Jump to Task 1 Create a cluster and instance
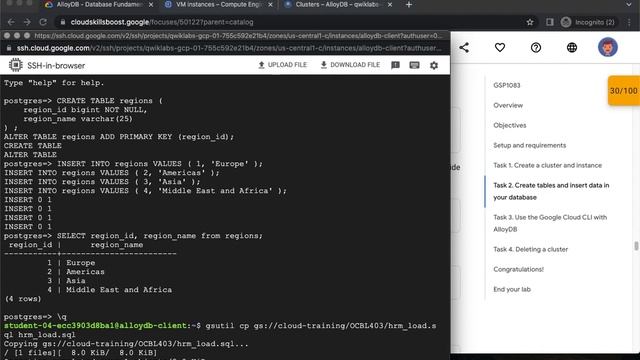The width and height of the screenshot is (640, 360). (x=547, y=165)
